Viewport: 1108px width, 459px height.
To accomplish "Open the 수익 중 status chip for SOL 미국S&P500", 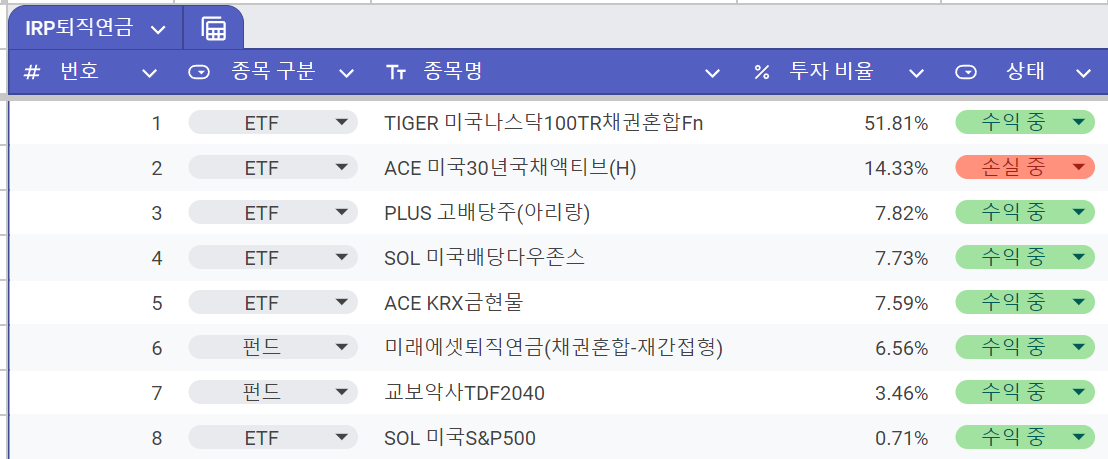I will (x=1025, y=438).
